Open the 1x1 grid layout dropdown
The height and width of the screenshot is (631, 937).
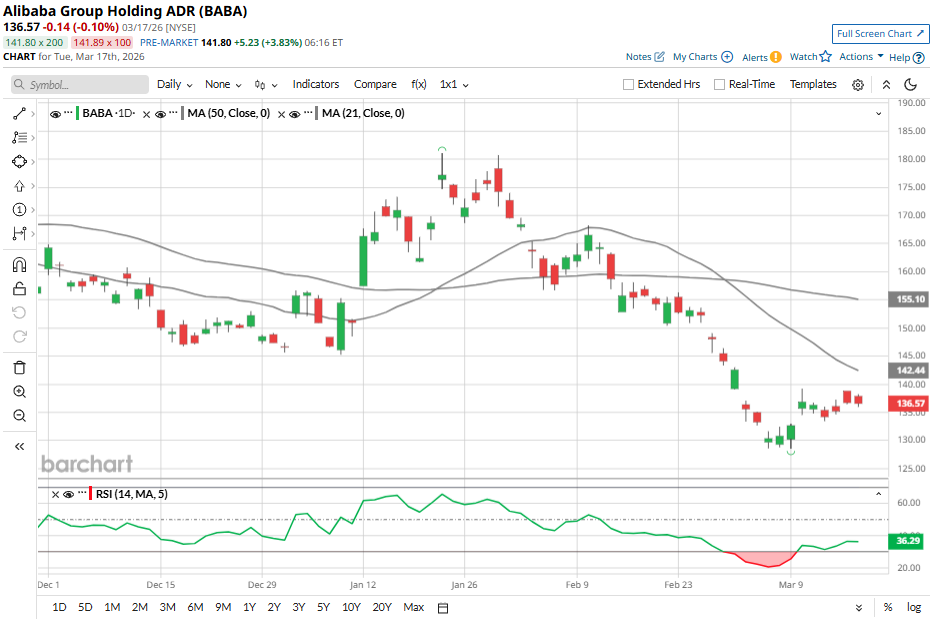454,84
